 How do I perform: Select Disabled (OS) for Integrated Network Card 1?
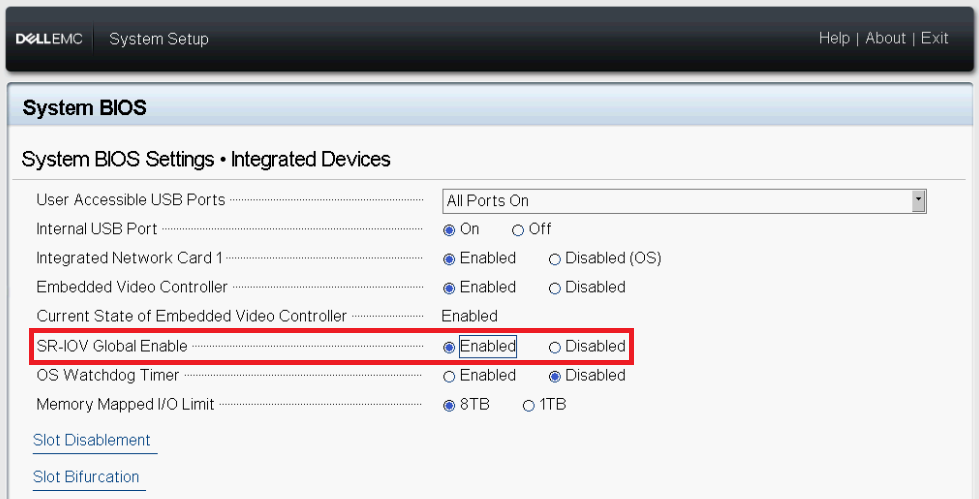(x=555, y=258)
